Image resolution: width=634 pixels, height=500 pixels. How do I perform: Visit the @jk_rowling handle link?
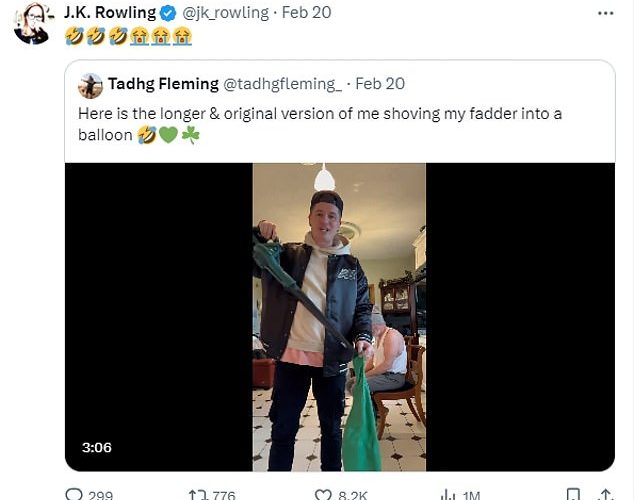coord(226,13)
